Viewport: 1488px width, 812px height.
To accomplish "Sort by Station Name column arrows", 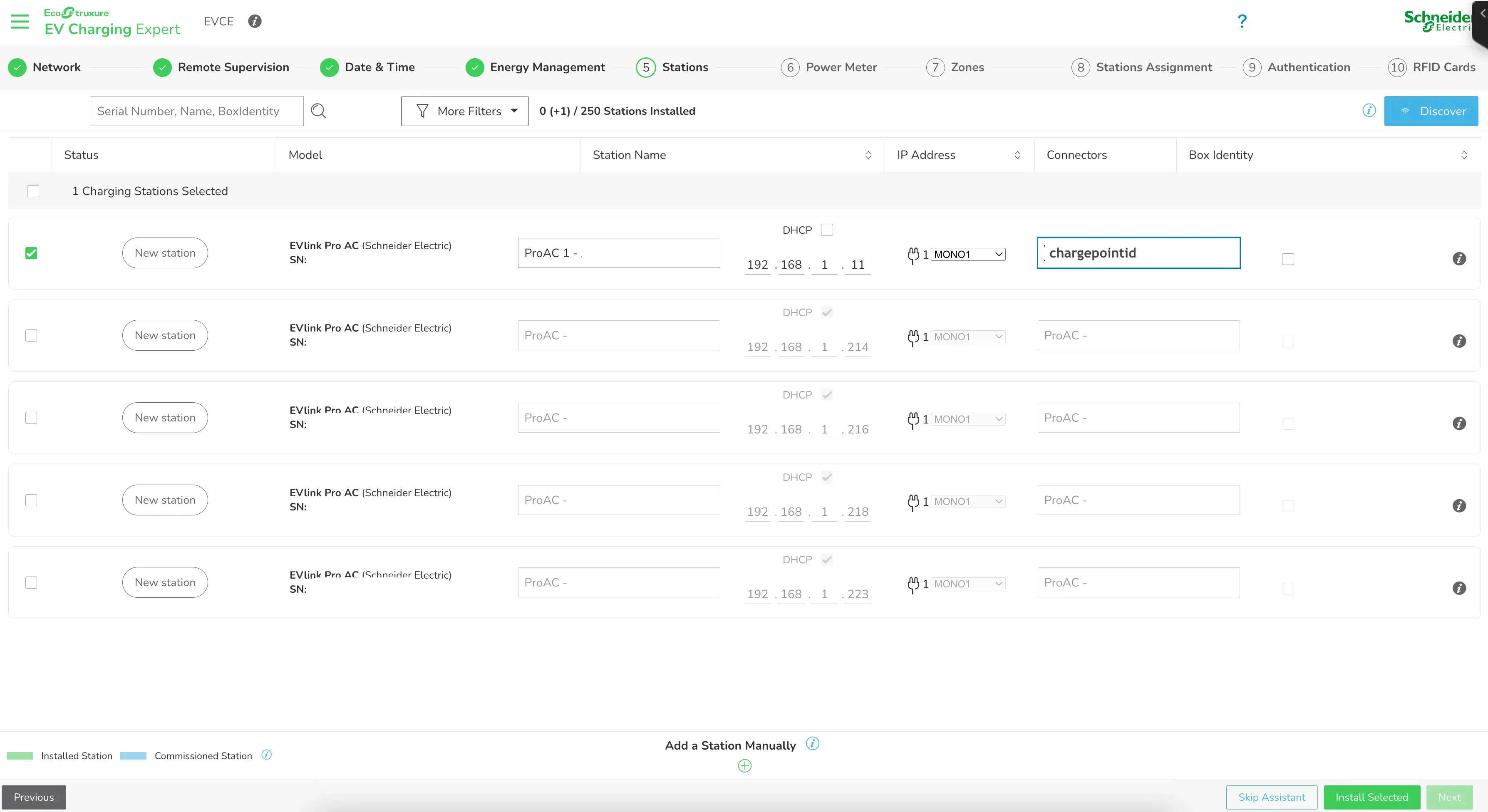I will click(868, 155).
